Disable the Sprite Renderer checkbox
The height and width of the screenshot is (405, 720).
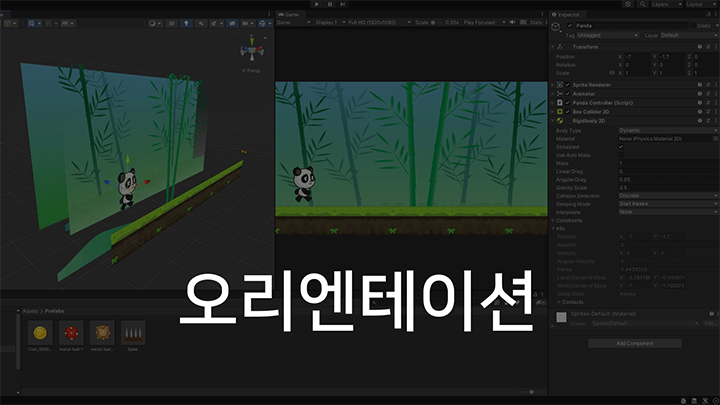click(568, 85)
